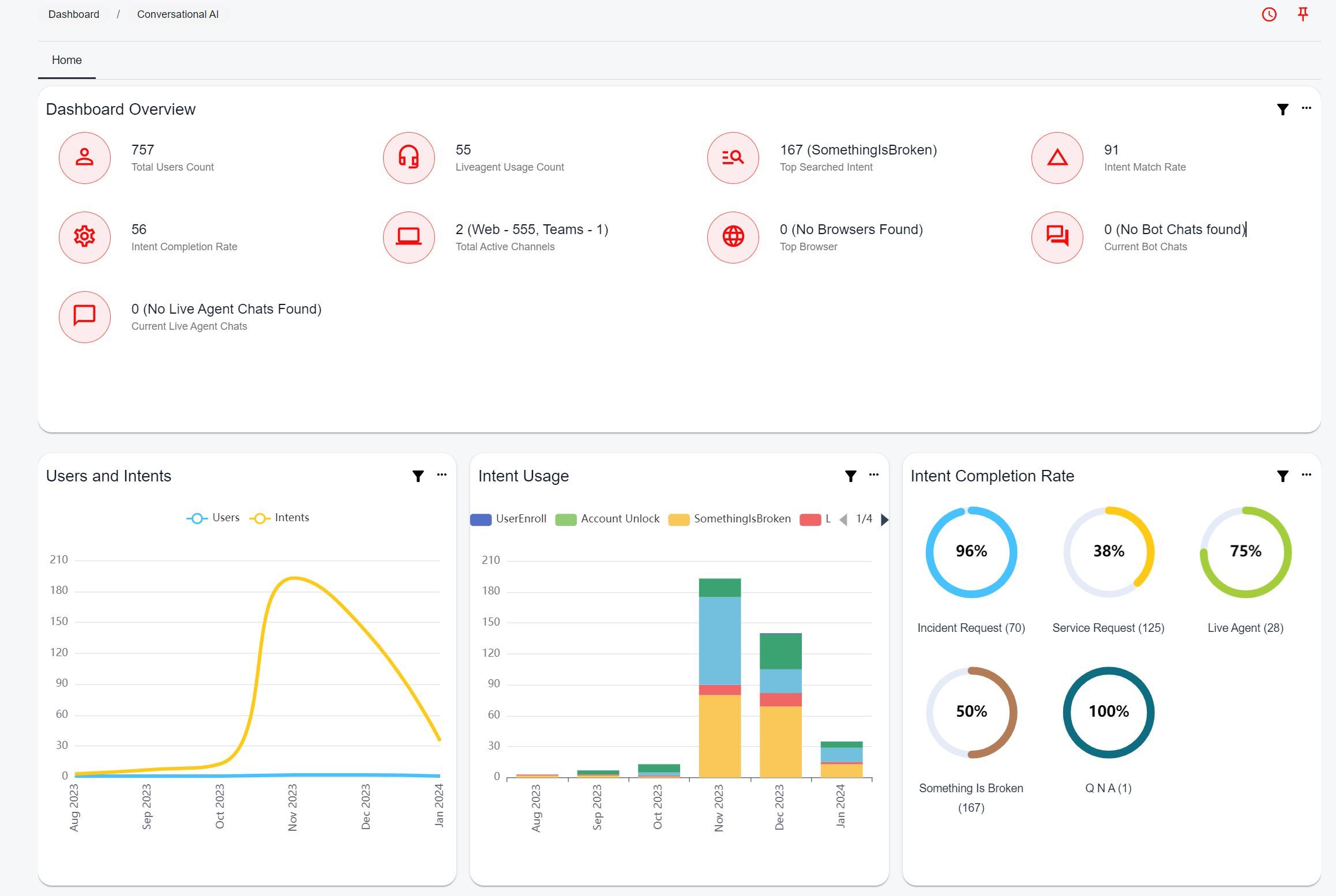
Task: Click the Incident Request 96% gauge
Action: 971,552
